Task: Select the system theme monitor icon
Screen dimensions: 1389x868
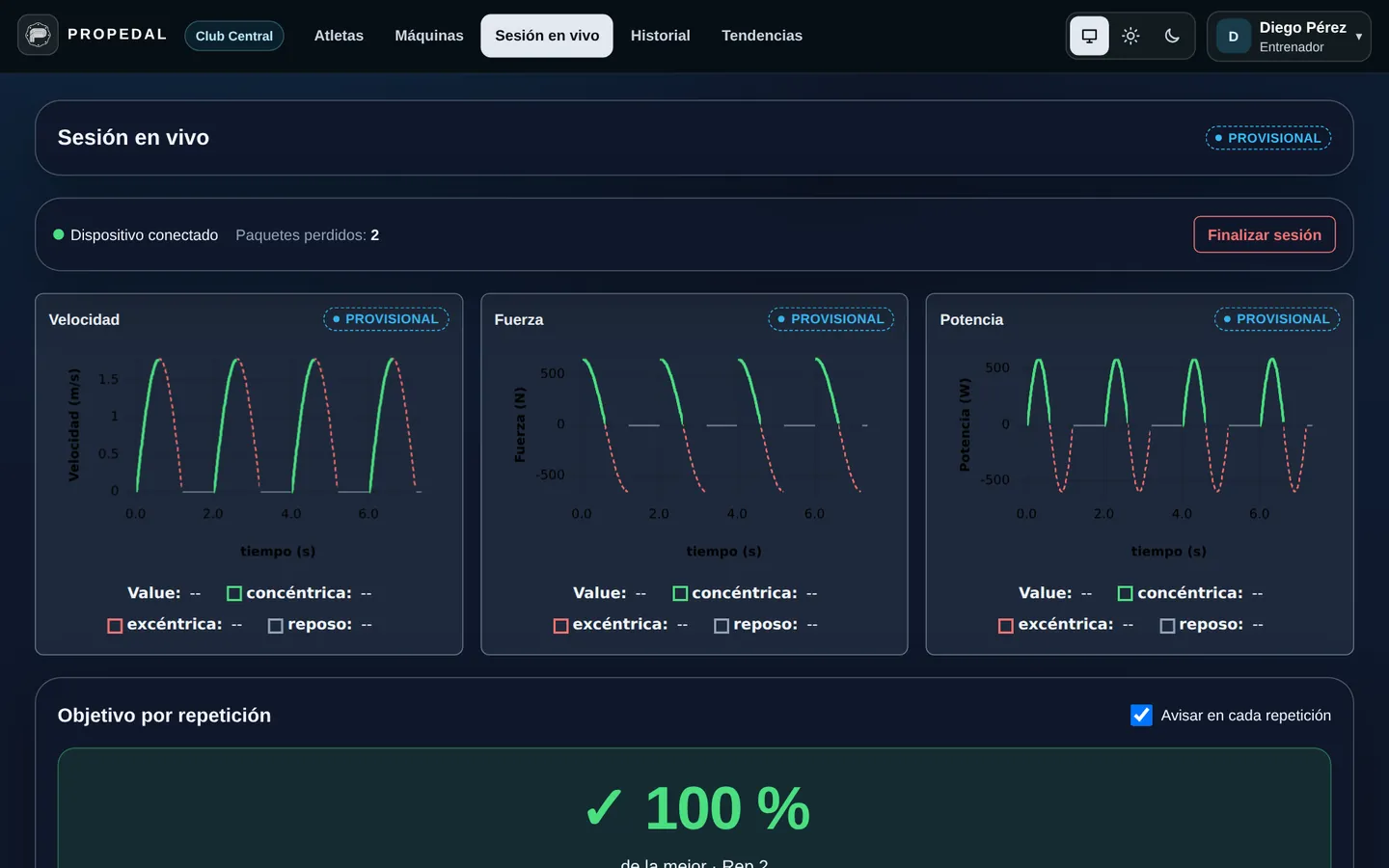Action: click(1089, 36)
